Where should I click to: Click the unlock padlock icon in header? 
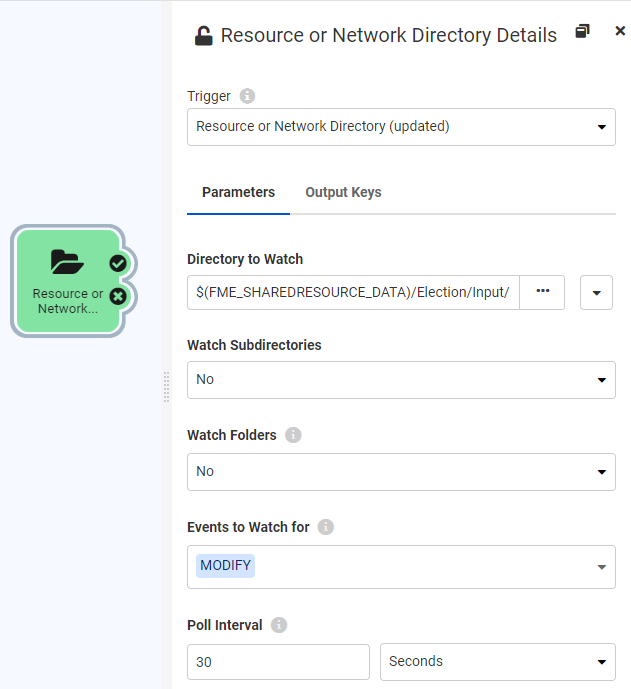(203, 36)
